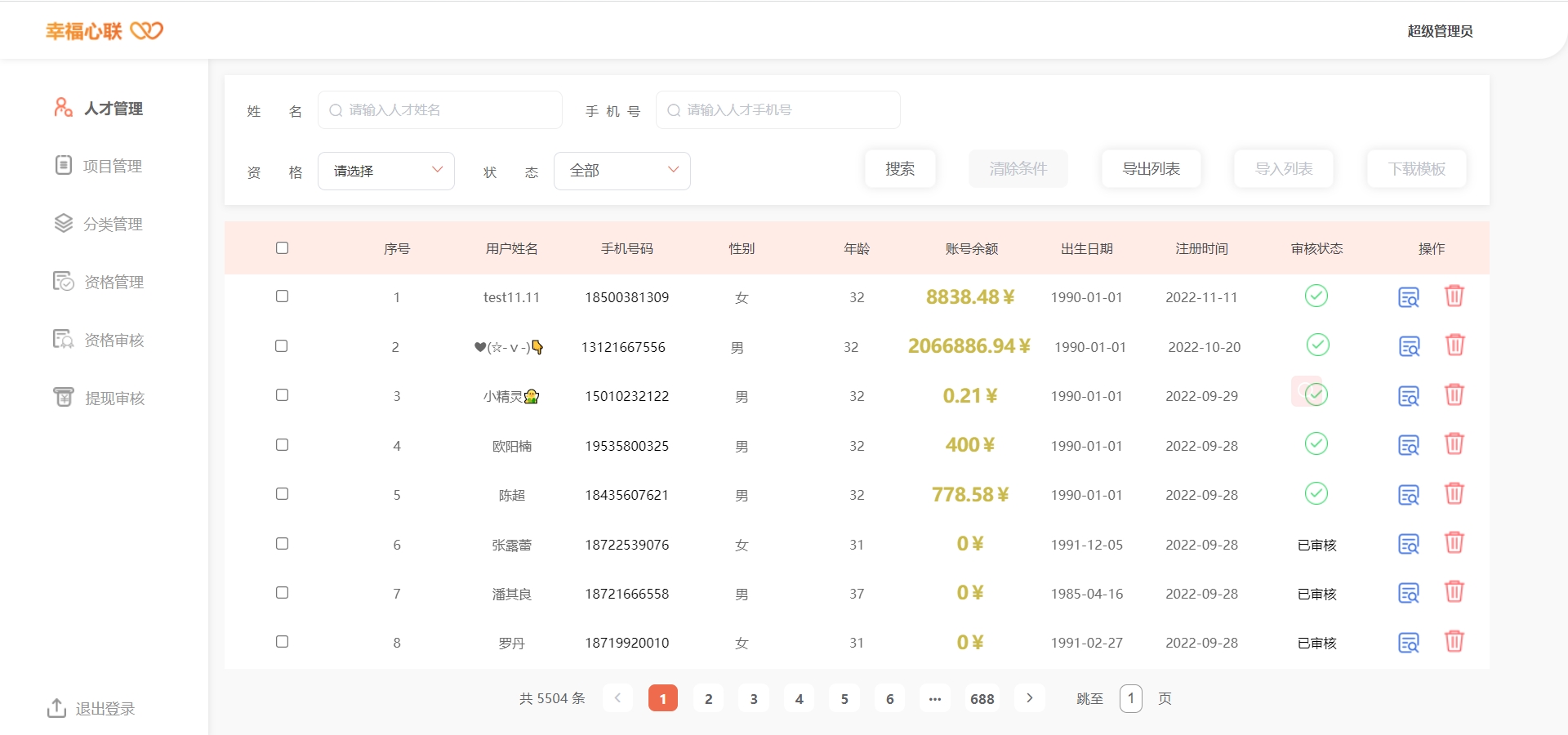Viewport: 1568px width, 735px height.
Task: Open details icon for 张露蕾
Action: pyautogui.click(x=1409, y=544)
